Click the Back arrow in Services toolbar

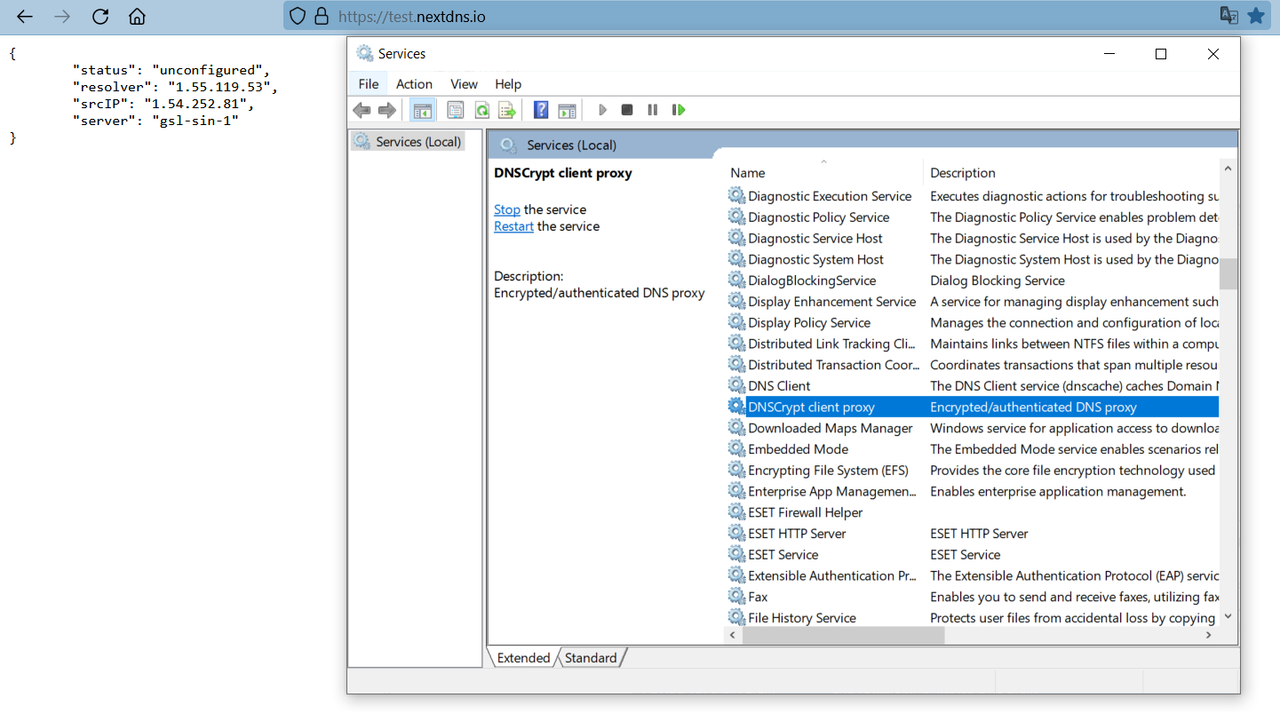tap(362, 110)
